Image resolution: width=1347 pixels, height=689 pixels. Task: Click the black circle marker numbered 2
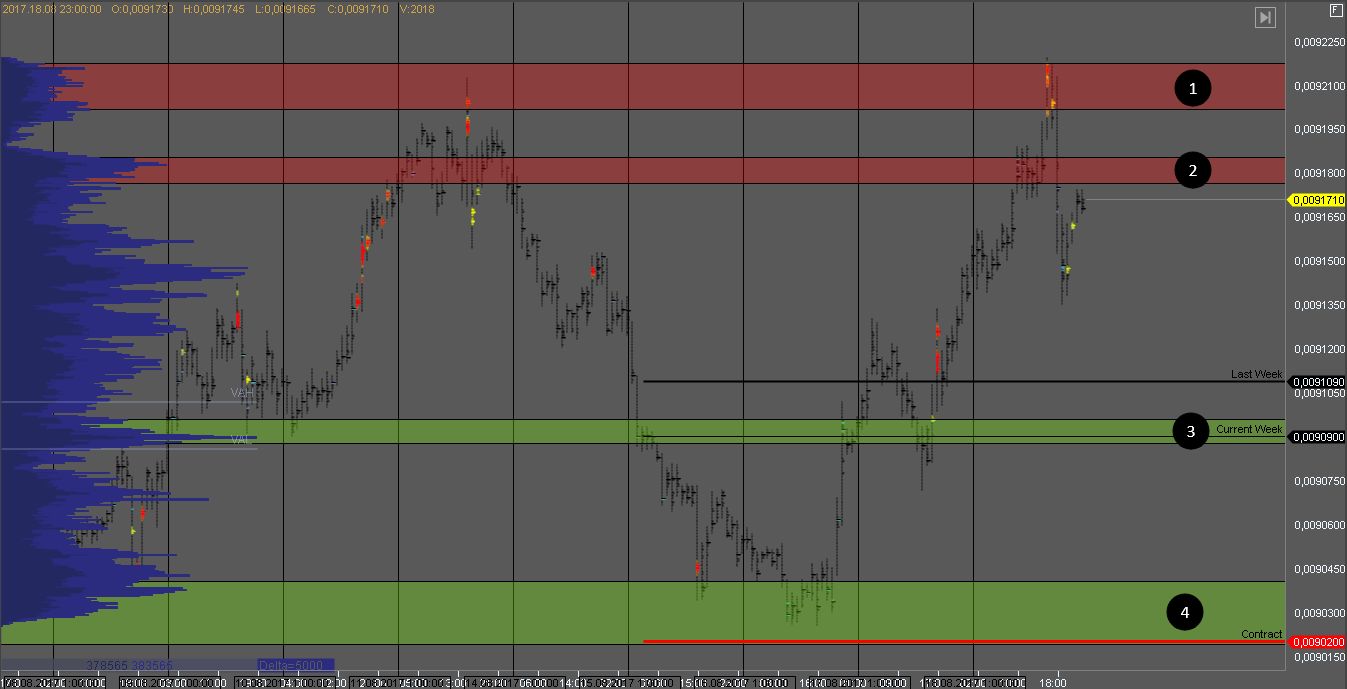(1191, 171)
